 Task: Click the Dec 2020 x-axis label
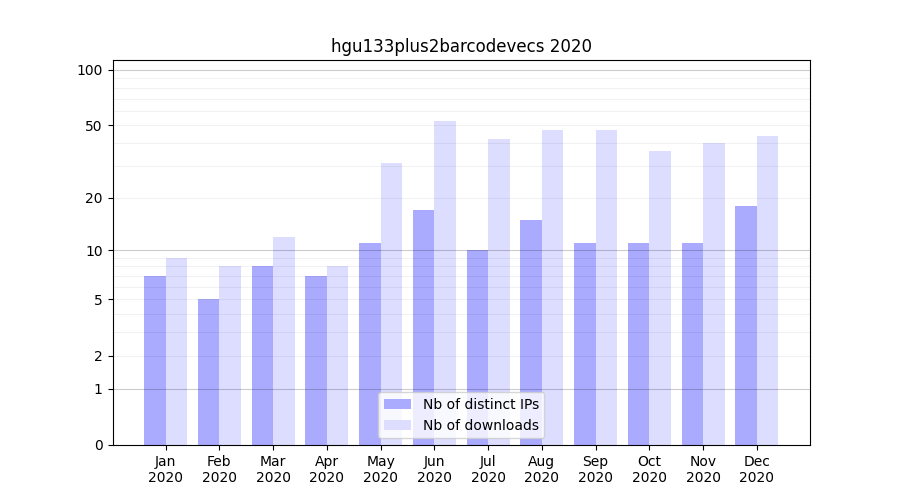pyautogui.click(x=756, y=469)
